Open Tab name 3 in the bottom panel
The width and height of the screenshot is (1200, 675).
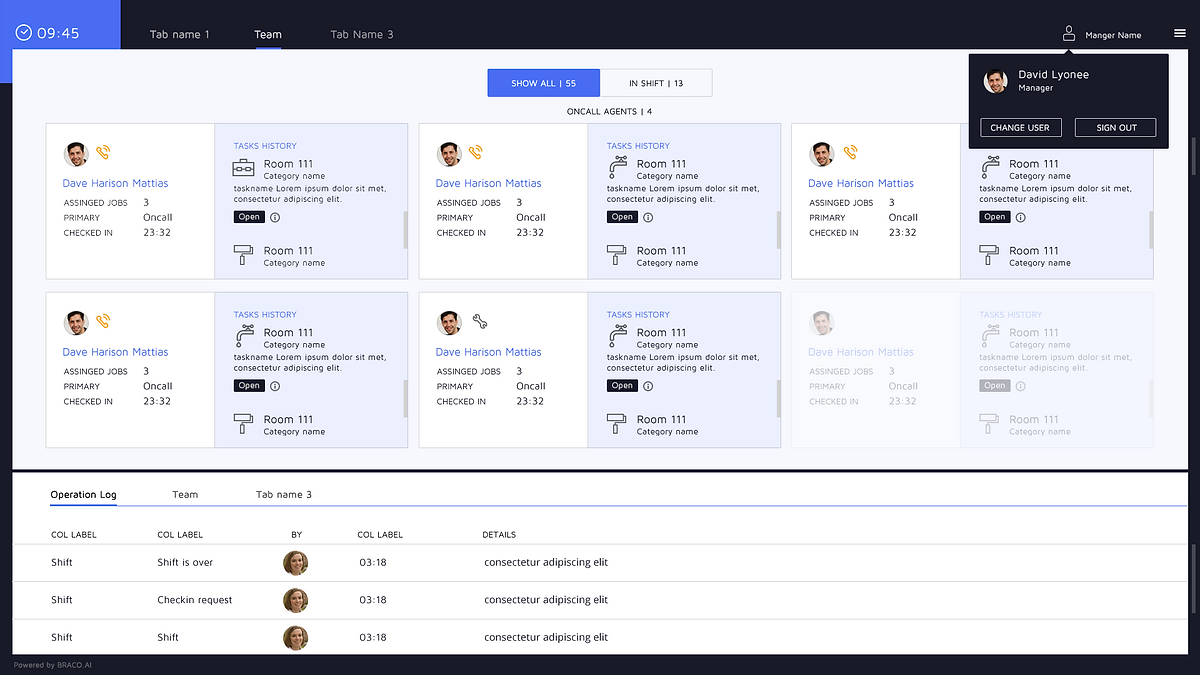[x=284, y=495]
